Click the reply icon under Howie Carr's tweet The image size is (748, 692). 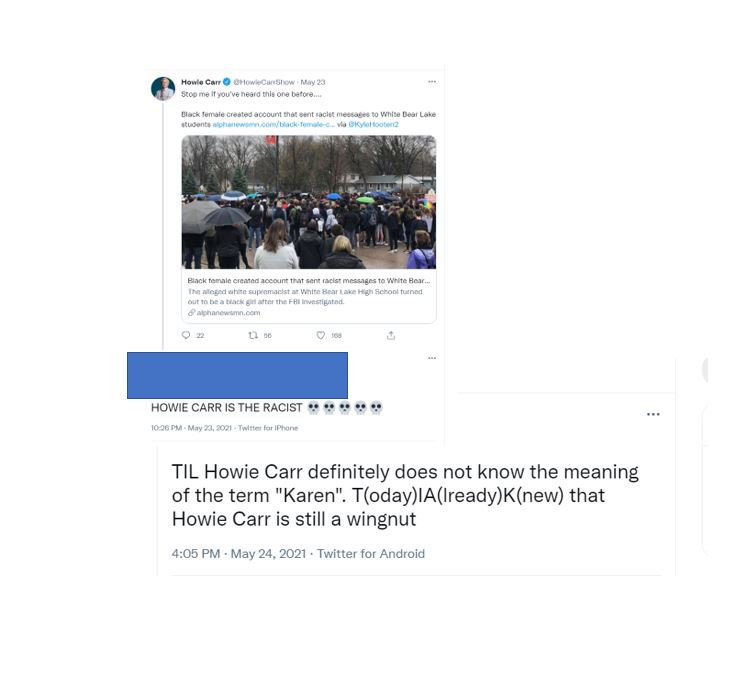click(186, 335)
